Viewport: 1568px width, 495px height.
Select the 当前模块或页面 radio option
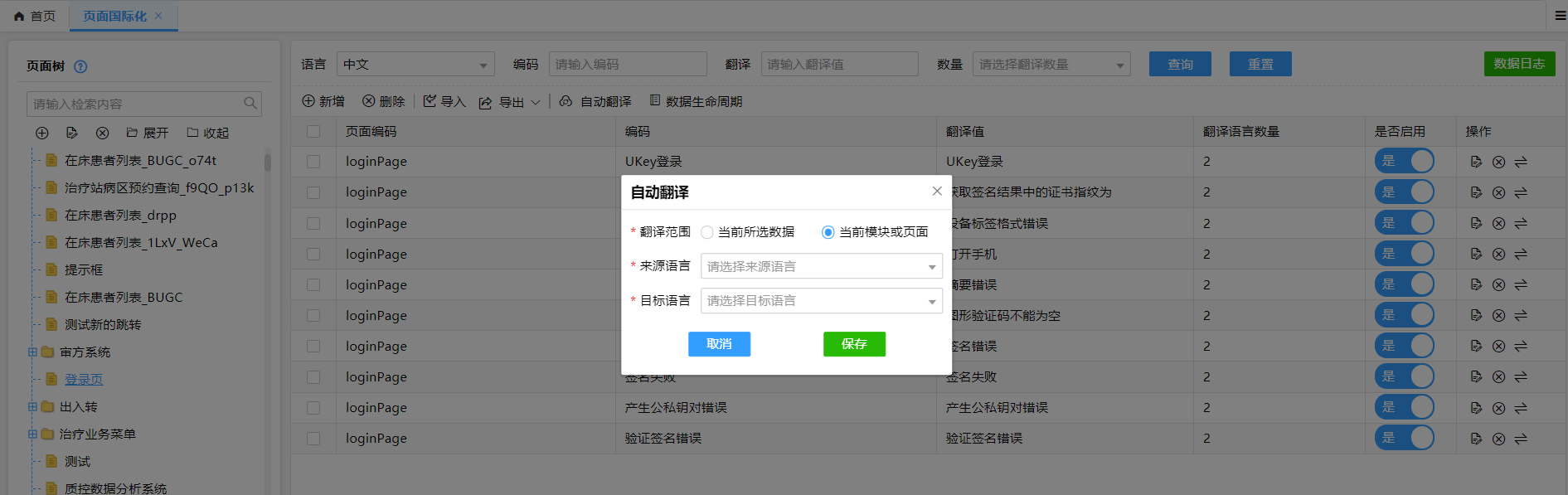pyautogui.click(x=828, y=232)
